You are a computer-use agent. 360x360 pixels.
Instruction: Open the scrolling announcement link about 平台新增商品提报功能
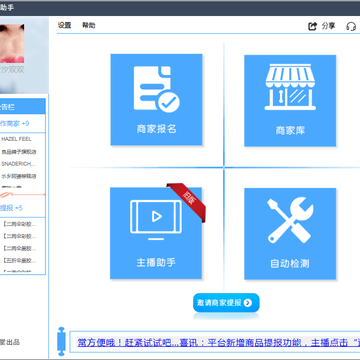(218, 342)
